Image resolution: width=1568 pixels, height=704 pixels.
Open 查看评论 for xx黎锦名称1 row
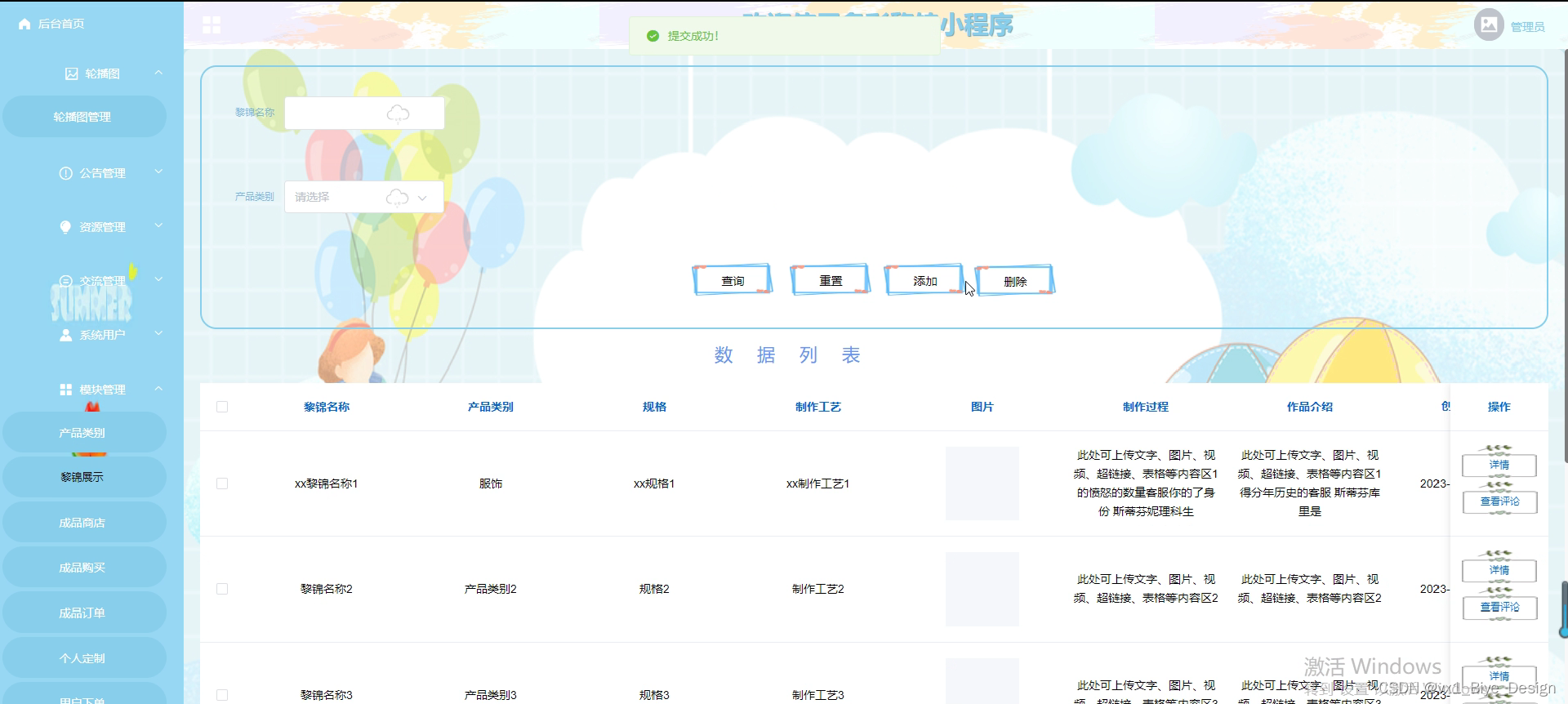point(1499,501)
